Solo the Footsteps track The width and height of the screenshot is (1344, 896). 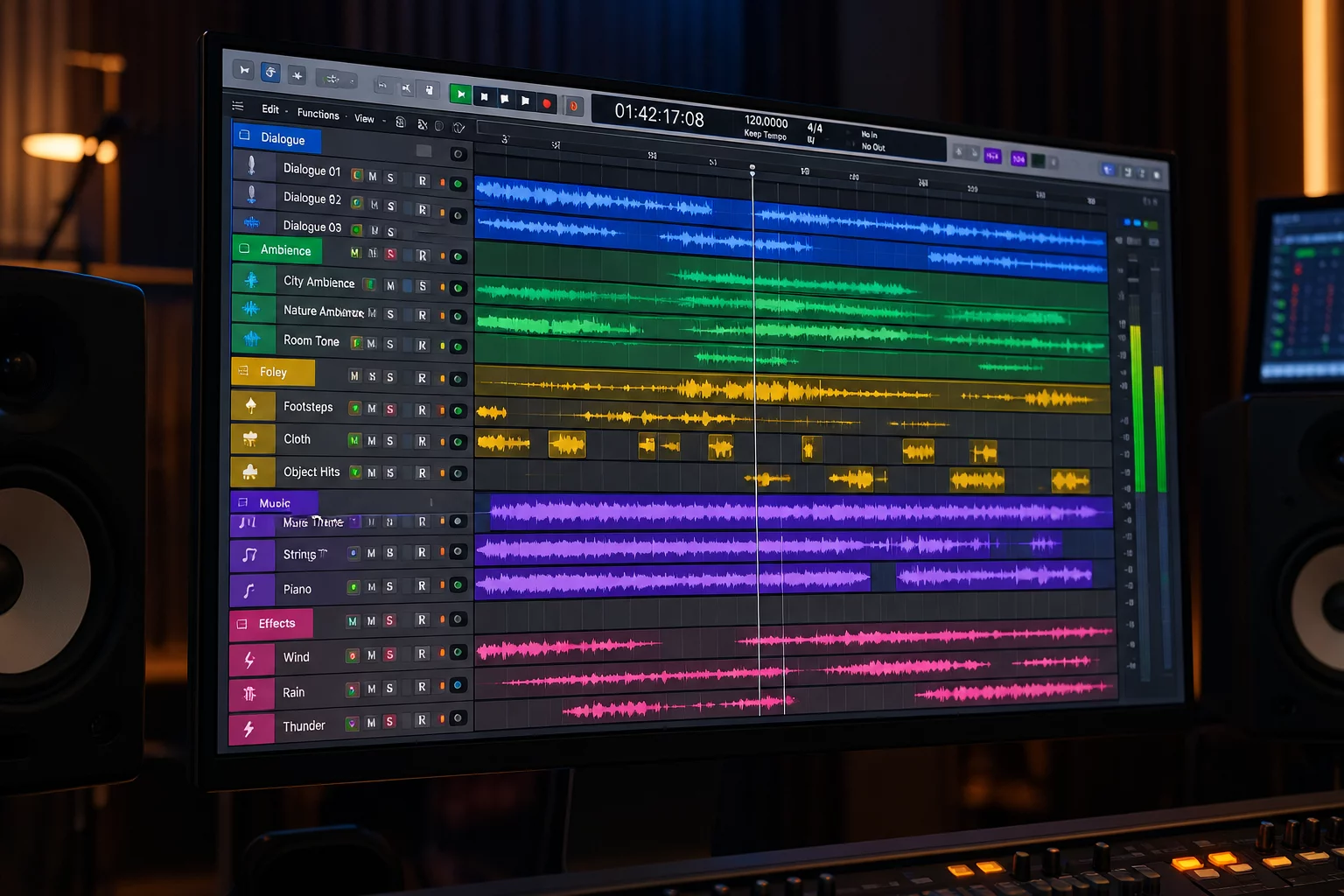click(x=390, y=409)
